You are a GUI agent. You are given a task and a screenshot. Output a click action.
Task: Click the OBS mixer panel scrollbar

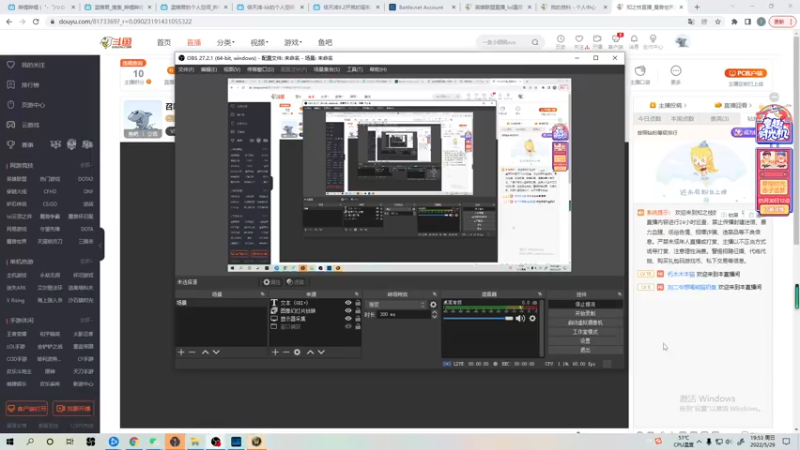[x=541, y=328]
